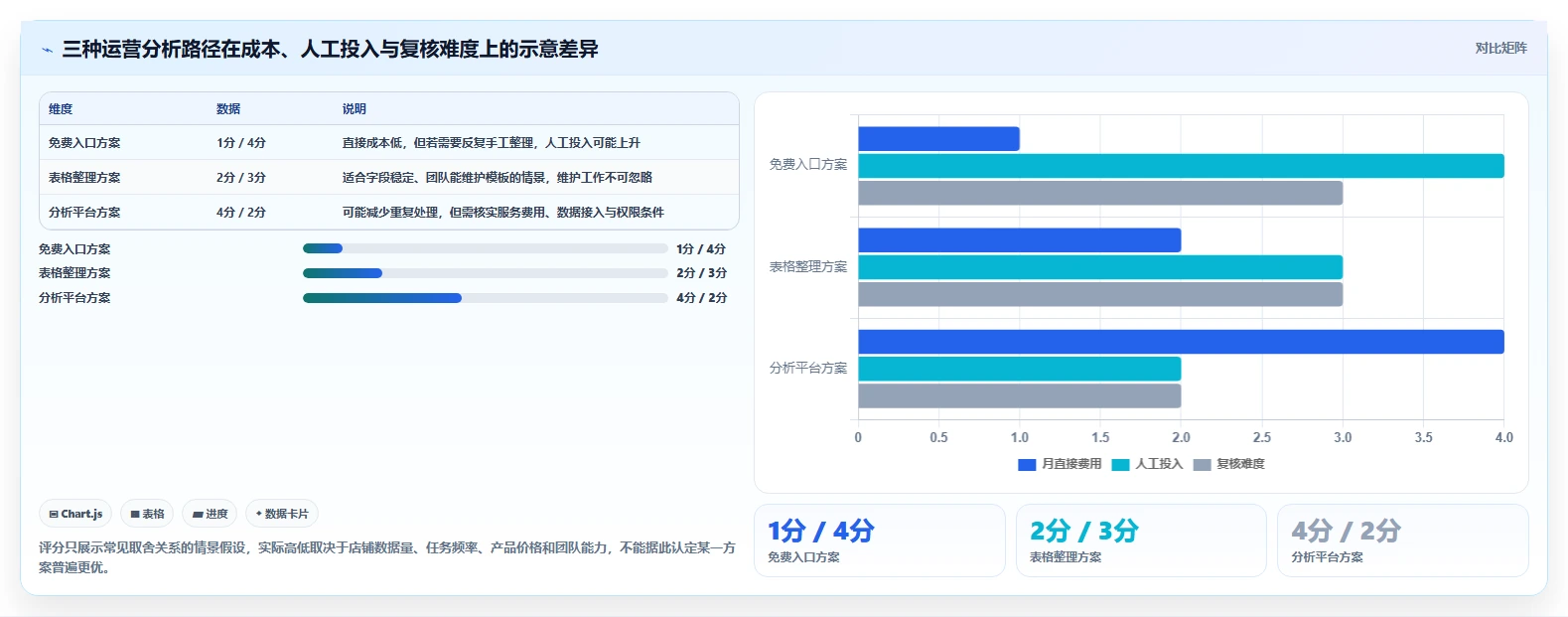The width and height of the screenshot is (1568, 617).
Task: Click the 分析平台方案 chart axis label
Action: click(x=808, y=369)
